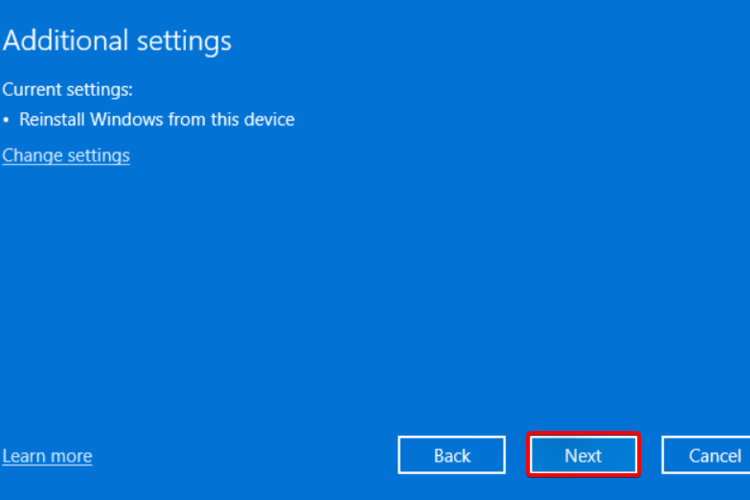This screenshot has height=500, width=750.
Task: Open the Learn more link
Action: click(x=47, y=456)
